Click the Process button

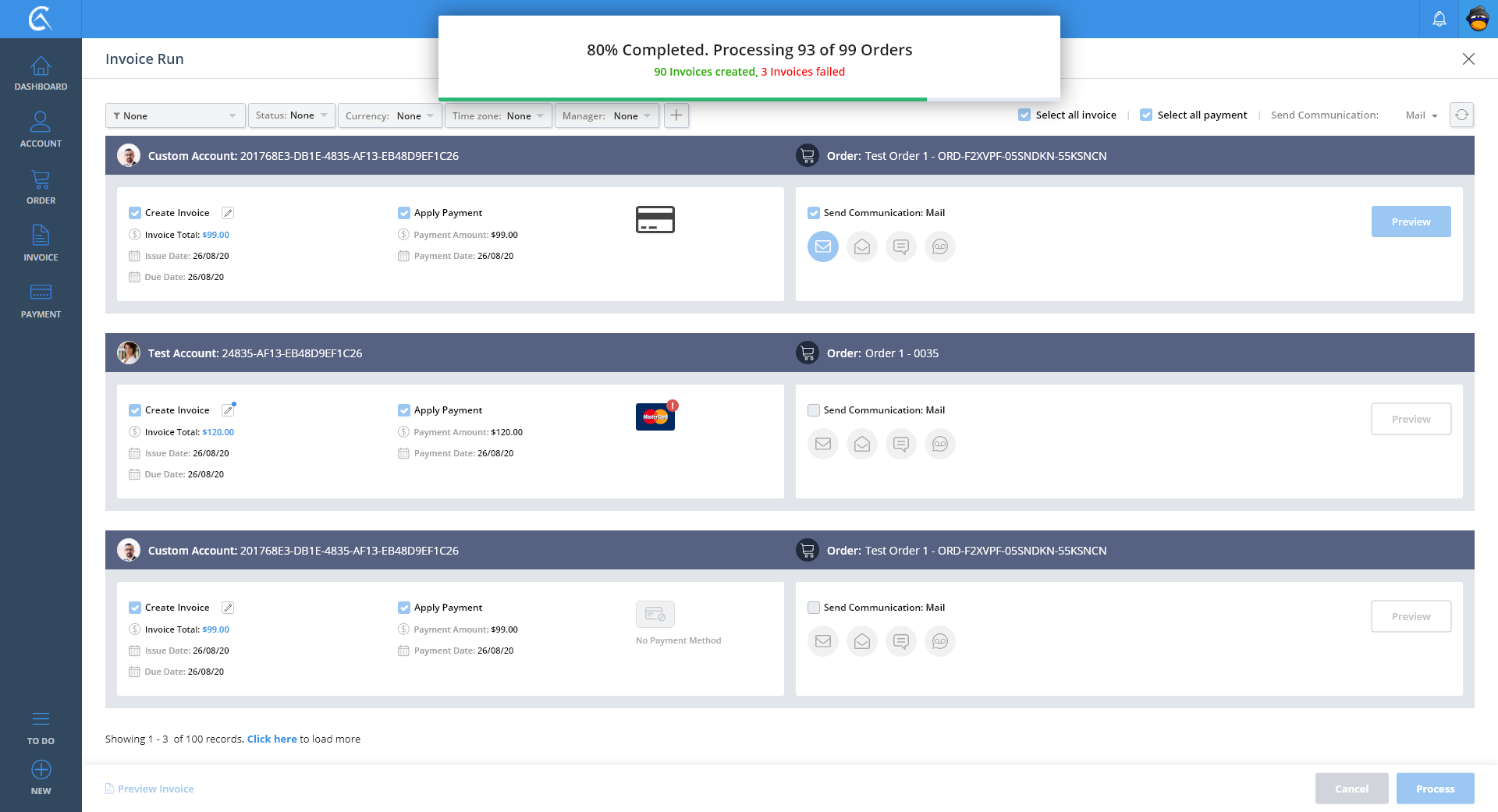[x=1435, y=789]
